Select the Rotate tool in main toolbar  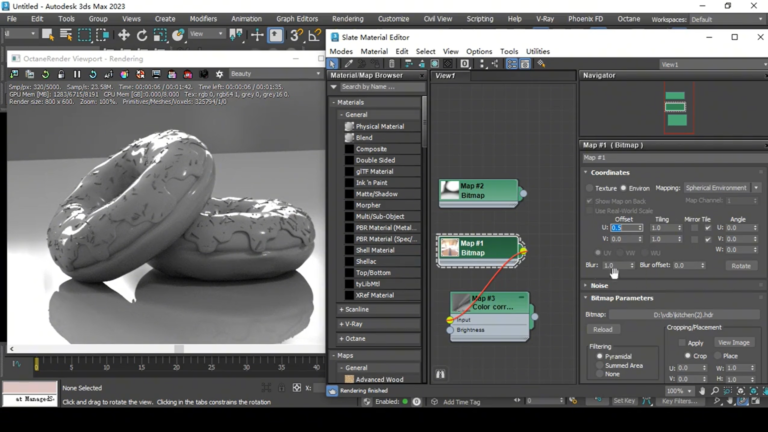click(142, 35)
